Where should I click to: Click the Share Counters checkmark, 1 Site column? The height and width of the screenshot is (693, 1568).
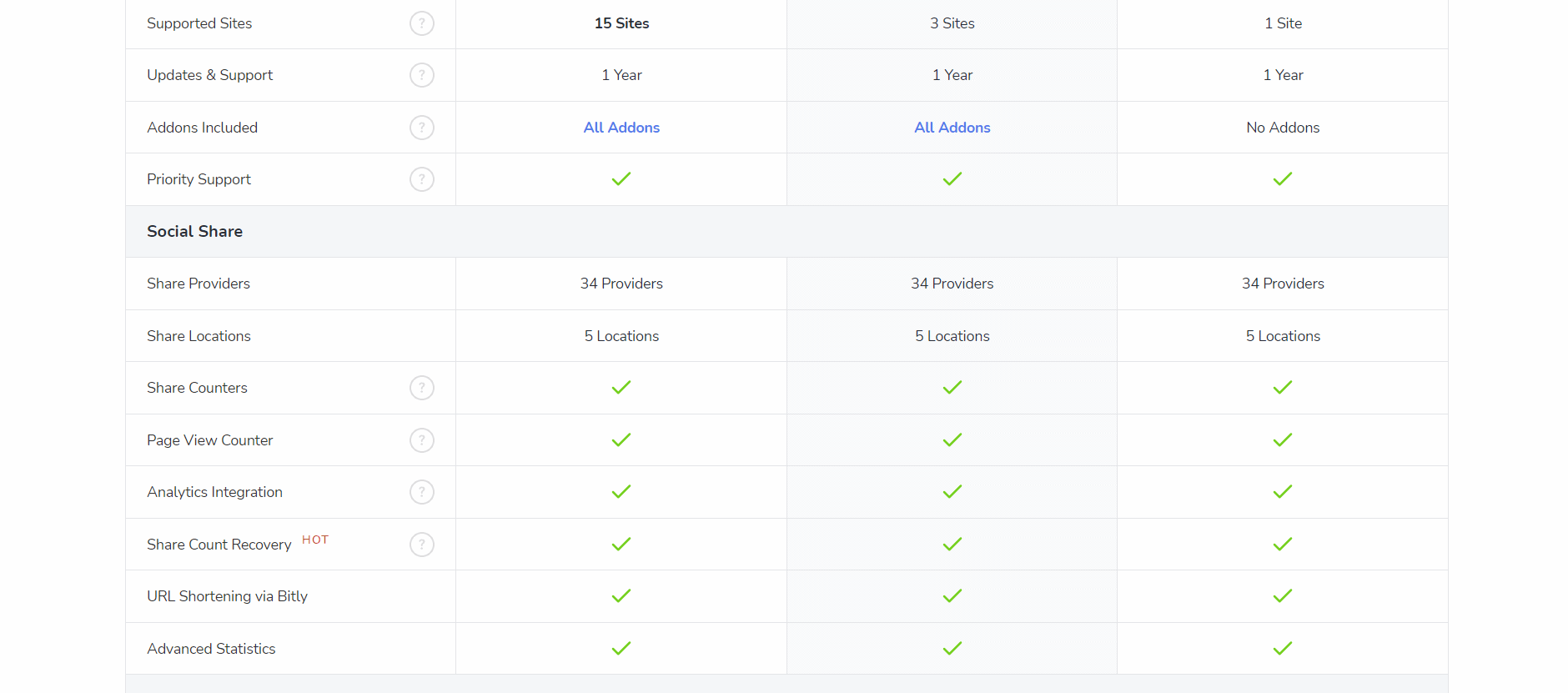(1283, 388)
